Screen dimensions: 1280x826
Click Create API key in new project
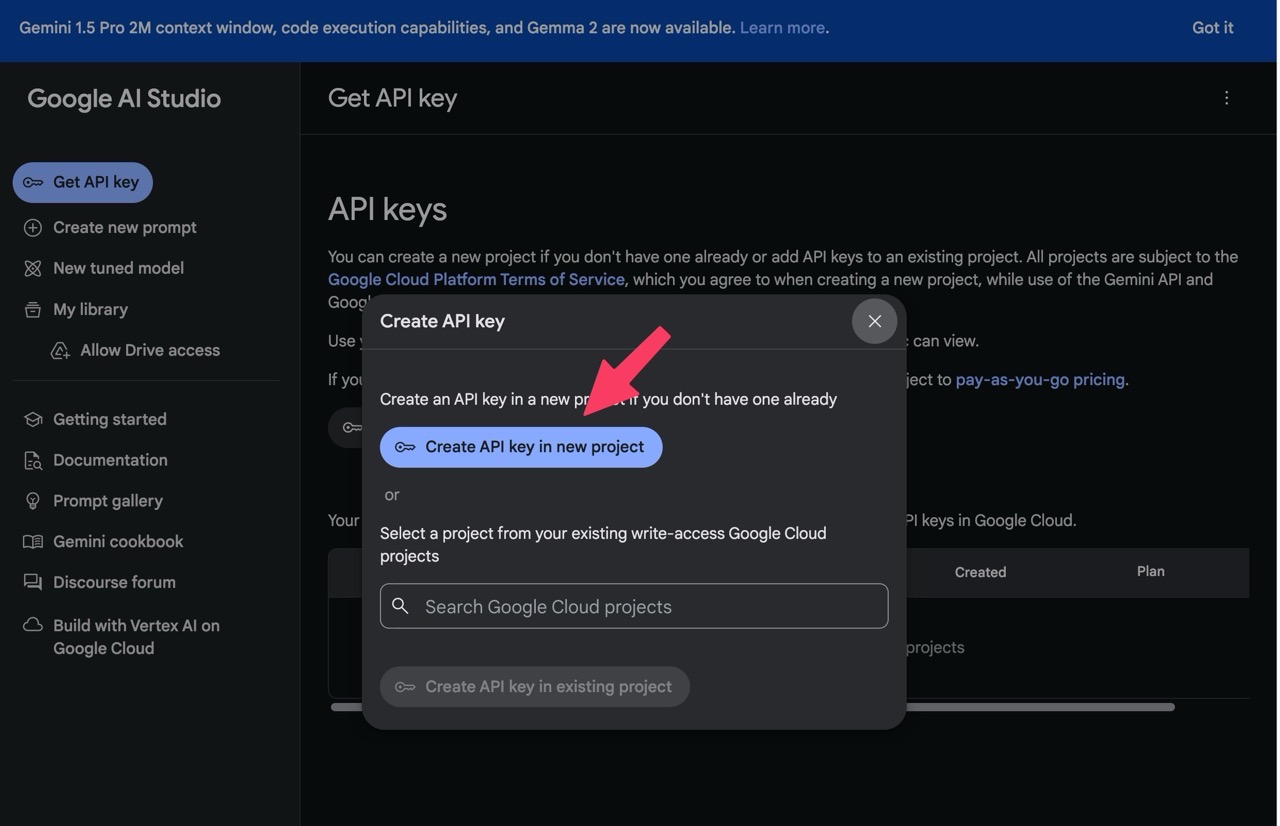tap(521, 447)
